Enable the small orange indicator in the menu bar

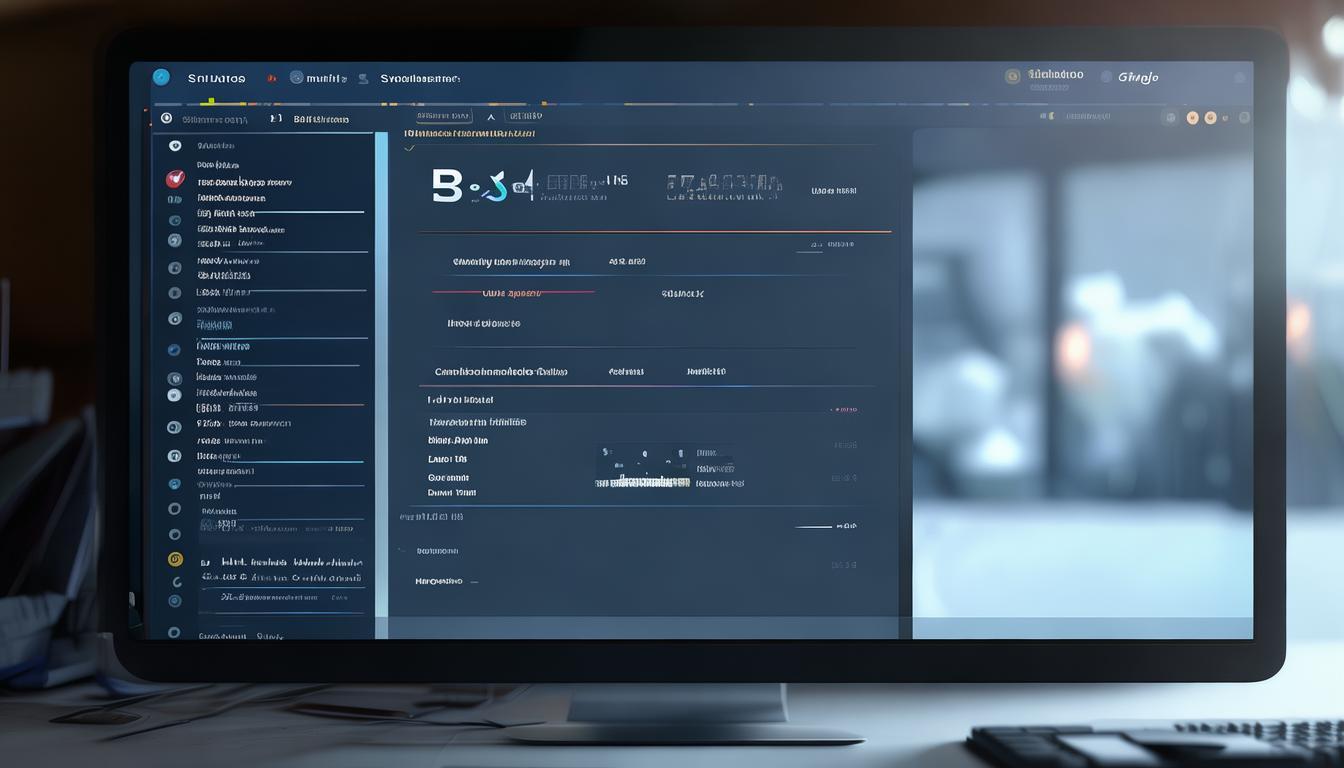pos(271,77)
